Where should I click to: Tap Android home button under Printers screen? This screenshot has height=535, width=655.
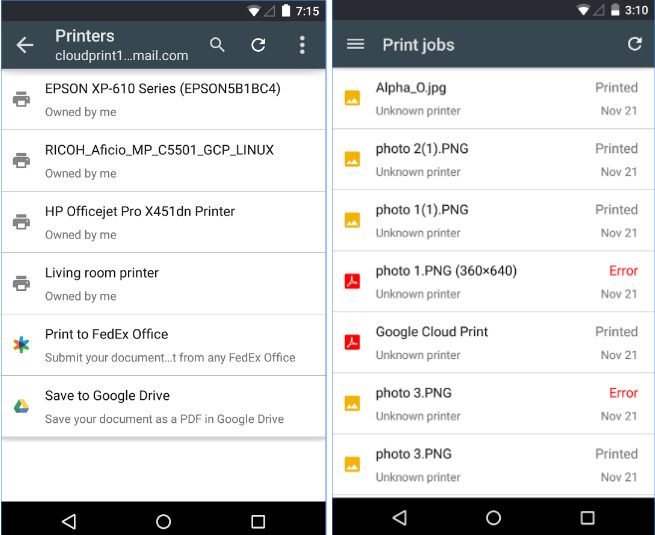[163, 521]
